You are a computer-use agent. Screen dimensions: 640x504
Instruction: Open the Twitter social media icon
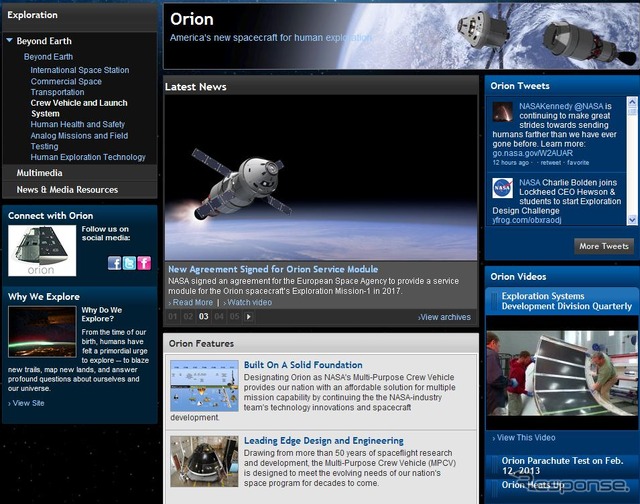click(x=129, y=263)
